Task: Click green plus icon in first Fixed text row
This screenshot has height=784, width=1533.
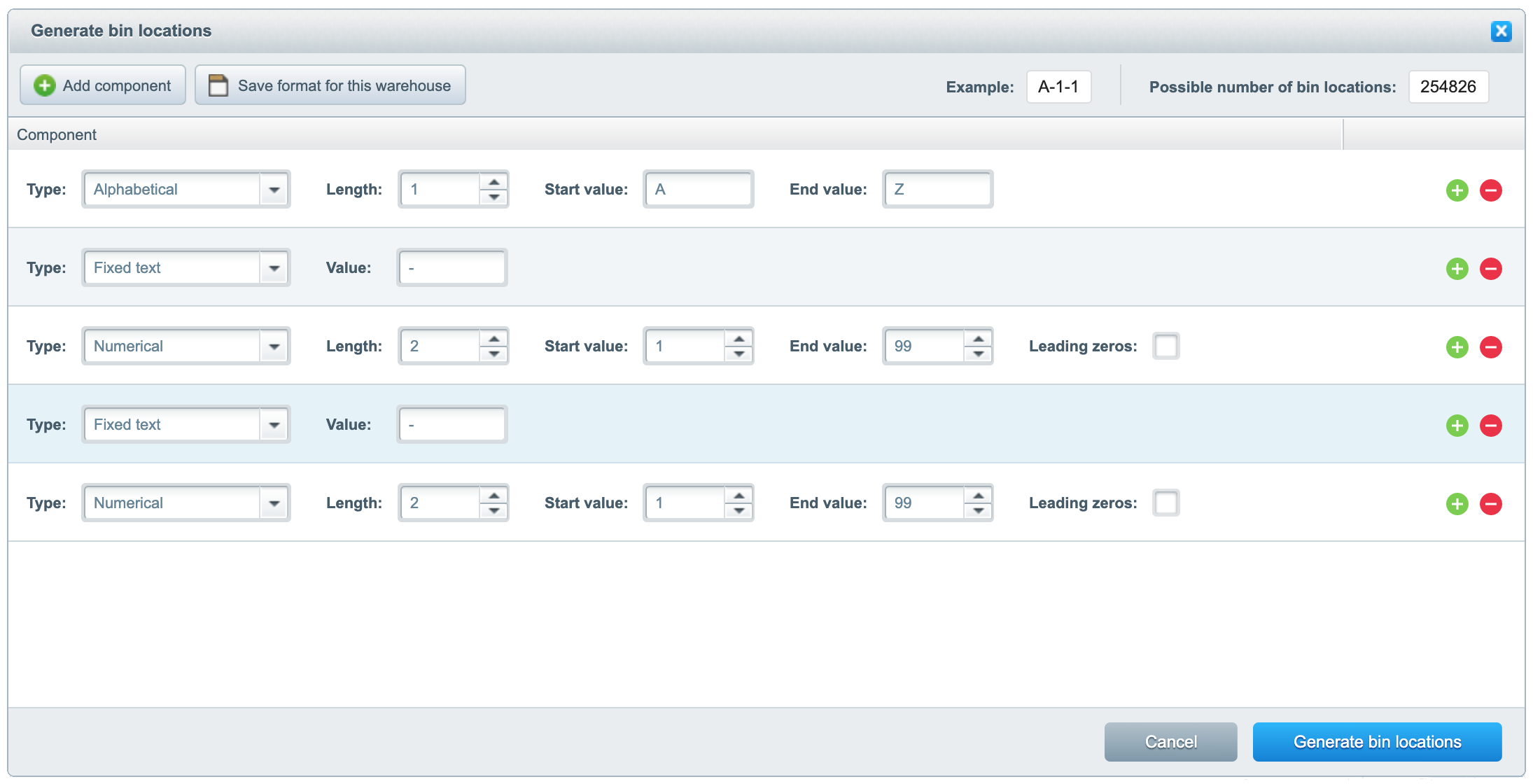Action: click(x=1457, y=269)
